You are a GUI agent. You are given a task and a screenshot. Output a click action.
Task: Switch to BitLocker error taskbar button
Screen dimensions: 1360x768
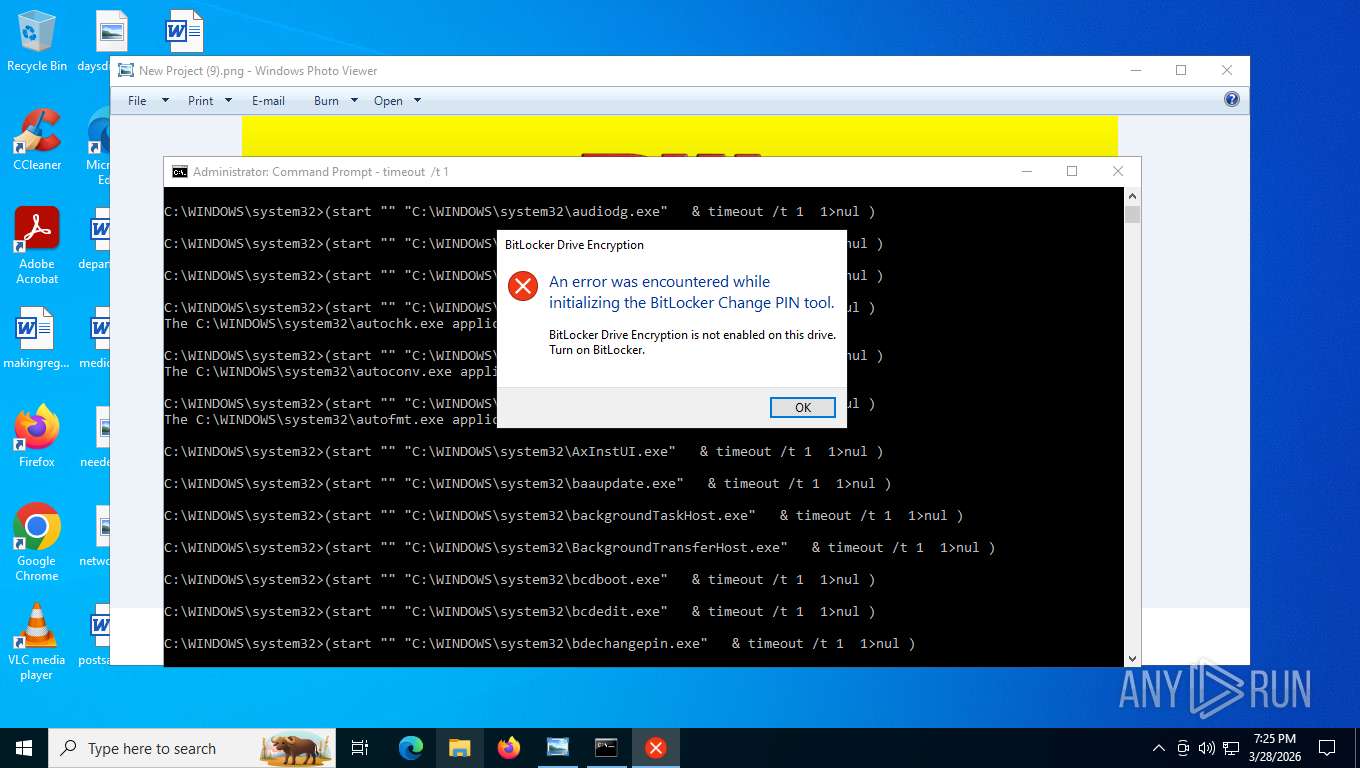tap(656, 748)
